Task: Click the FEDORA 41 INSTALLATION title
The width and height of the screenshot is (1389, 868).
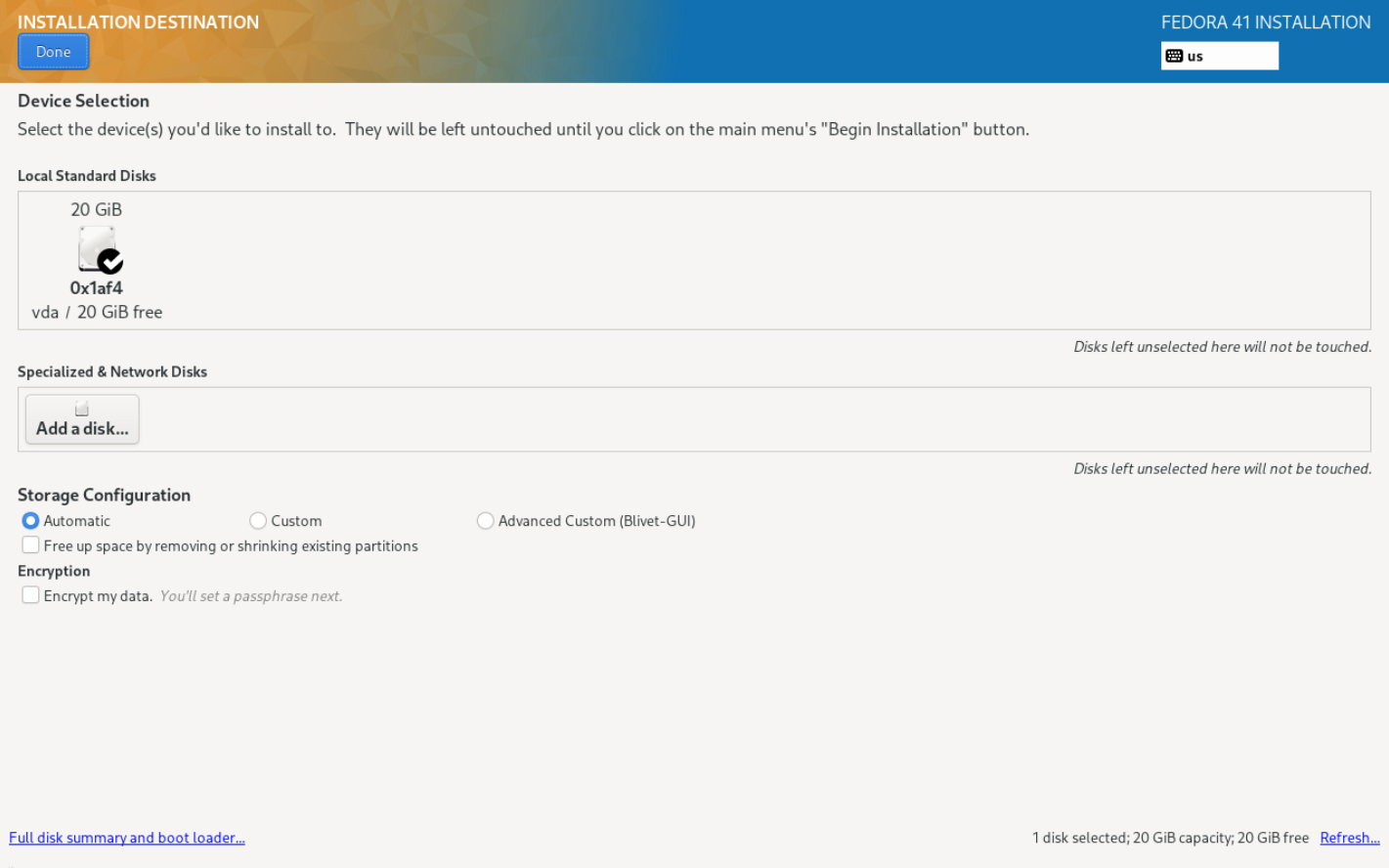Action: coord(1266,22)
